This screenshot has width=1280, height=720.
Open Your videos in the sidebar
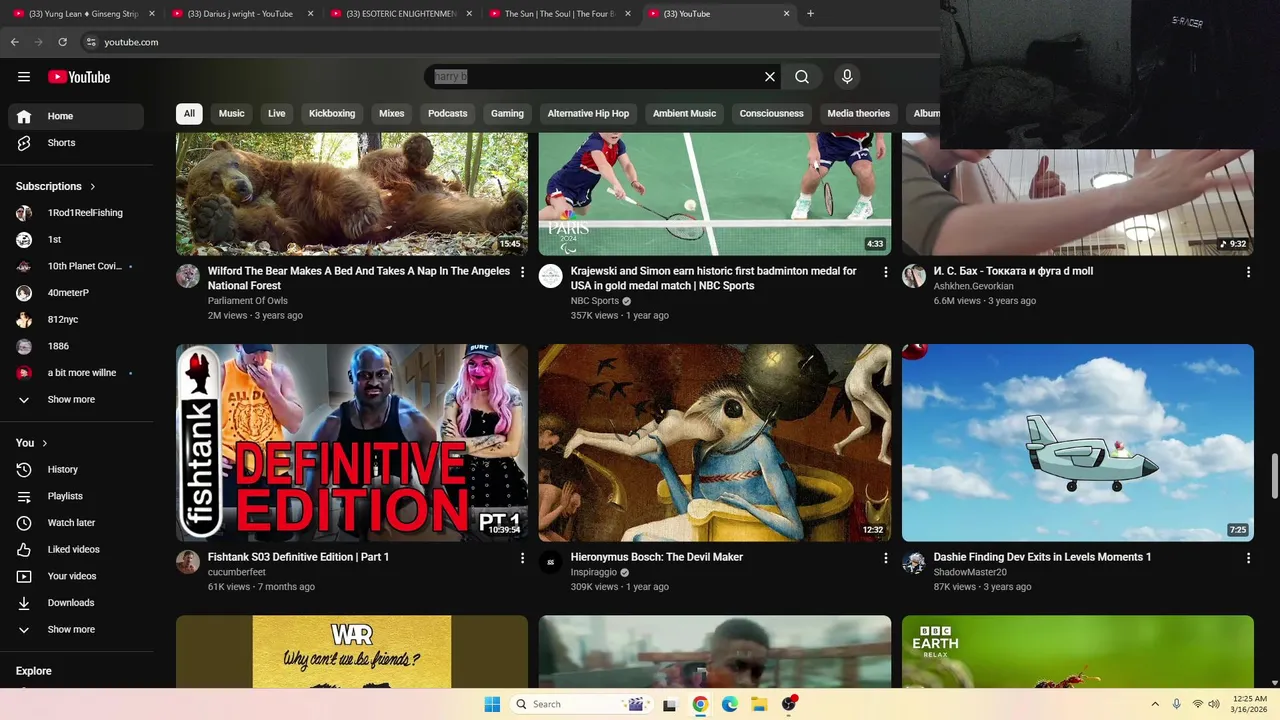(76, 576)
